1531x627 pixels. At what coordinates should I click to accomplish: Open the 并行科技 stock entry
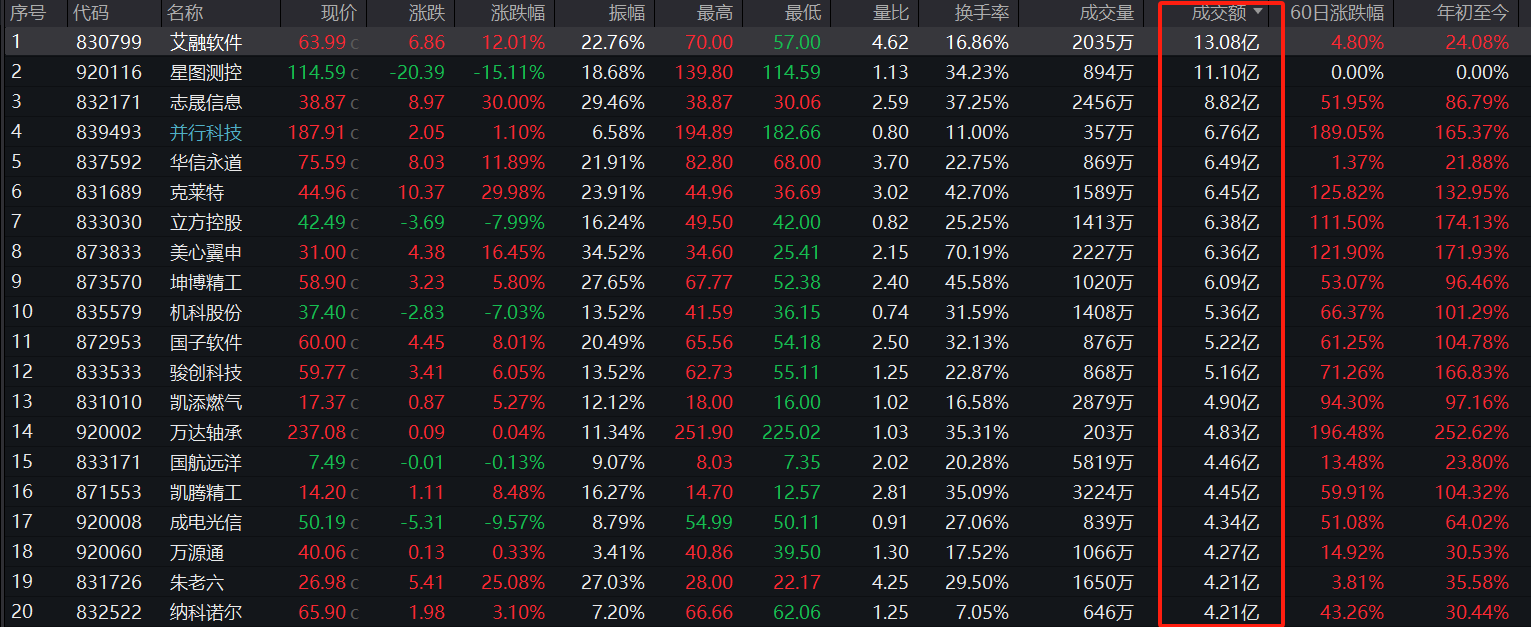coord(205,133)
